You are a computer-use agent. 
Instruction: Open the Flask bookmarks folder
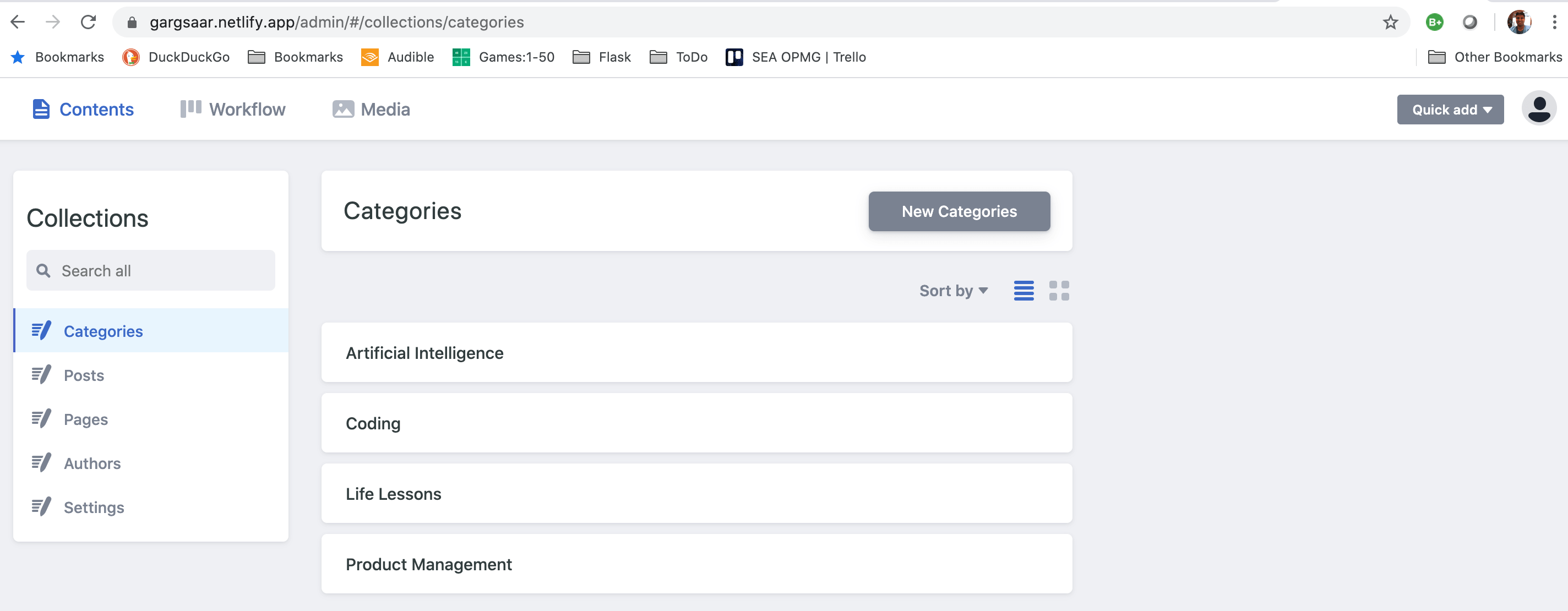tap(601, 57)
